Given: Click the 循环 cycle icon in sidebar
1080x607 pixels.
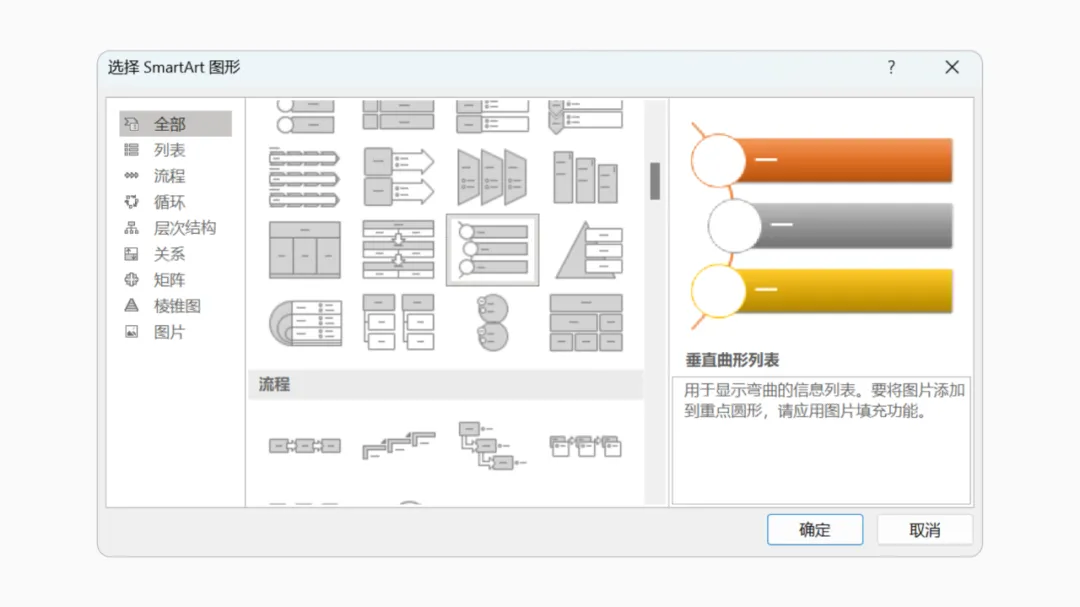Looking at the screenshot, I should pyautogui.click(x=131, y=202).
